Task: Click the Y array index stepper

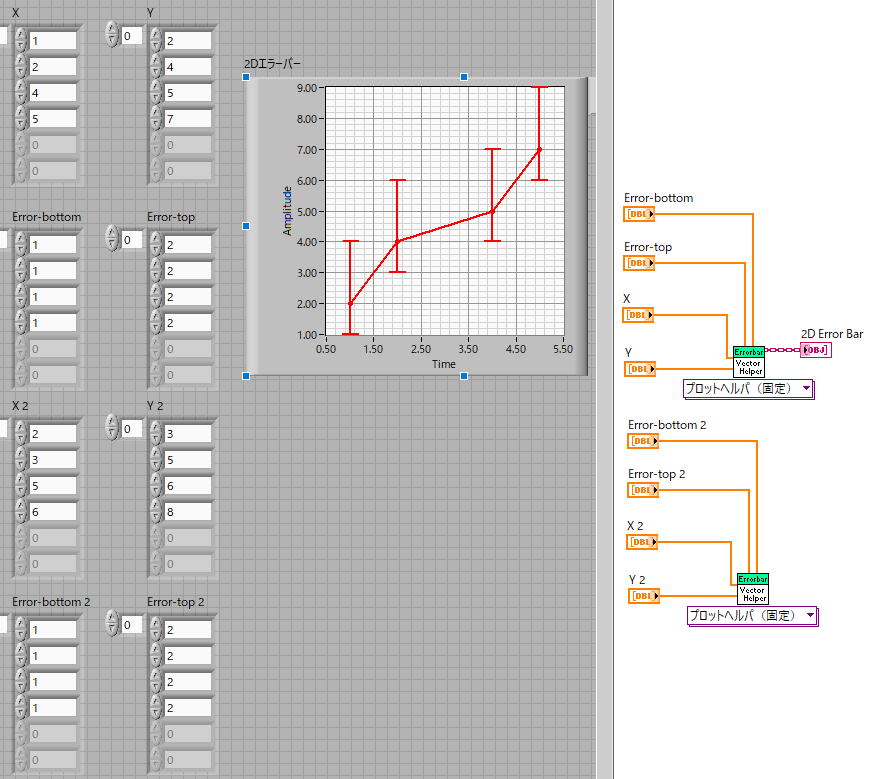Action: point(113,36)
